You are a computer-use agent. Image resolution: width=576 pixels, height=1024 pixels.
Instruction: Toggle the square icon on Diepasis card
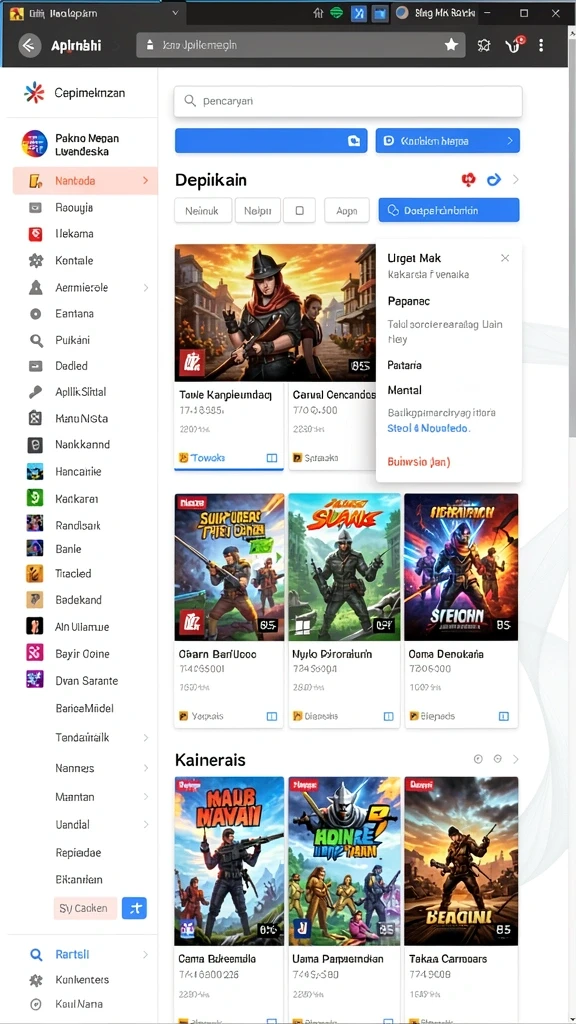pos(389,716)
